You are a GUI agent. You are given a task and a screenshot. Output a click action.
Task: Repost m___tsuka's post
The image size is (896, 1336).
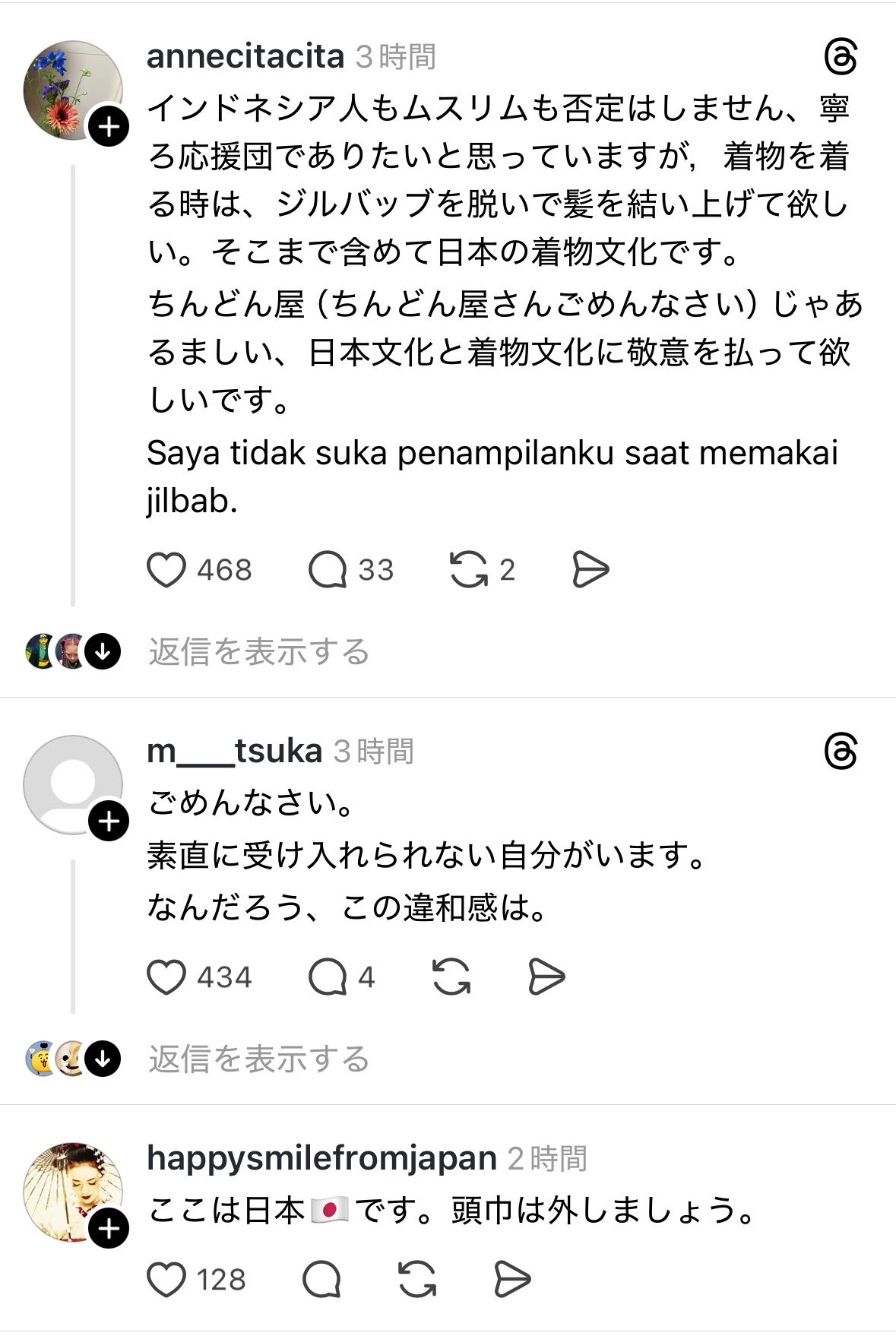click(451, 977)
